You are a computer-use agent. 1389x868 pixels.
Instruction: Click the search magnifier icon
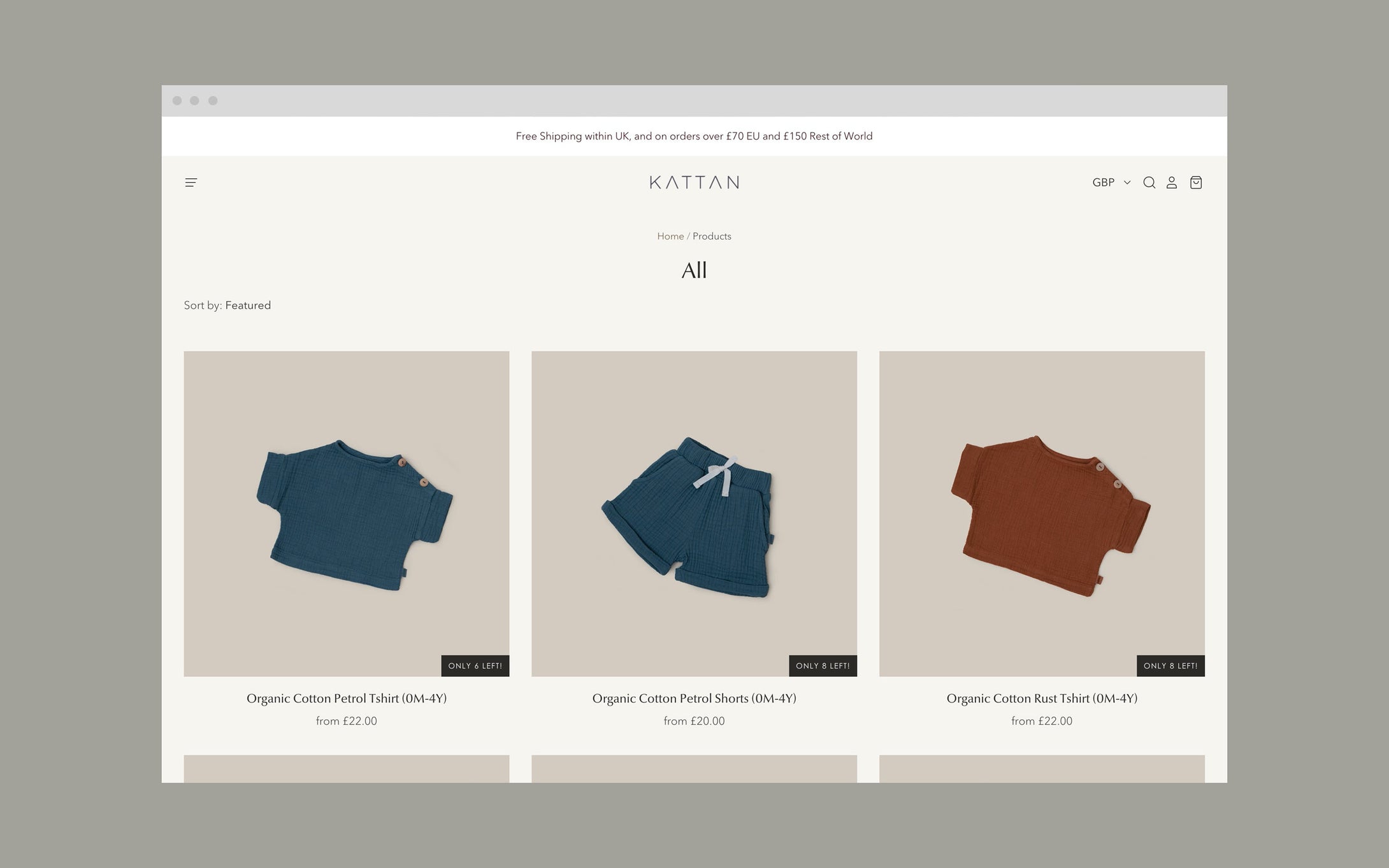tap(1149, 183)
